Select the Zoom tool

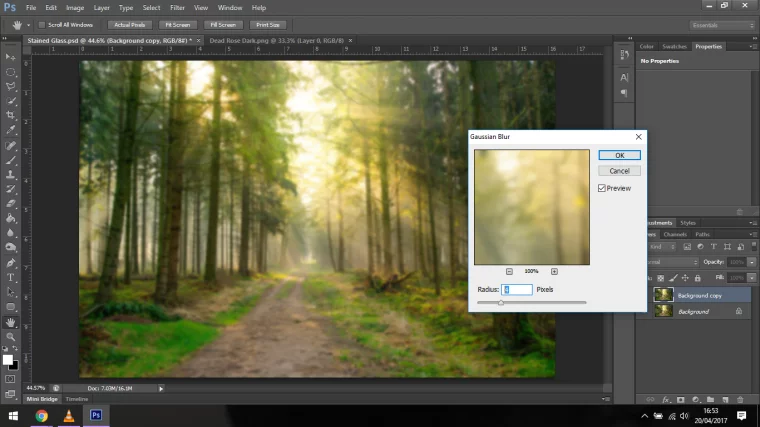(x=10, y=337)
